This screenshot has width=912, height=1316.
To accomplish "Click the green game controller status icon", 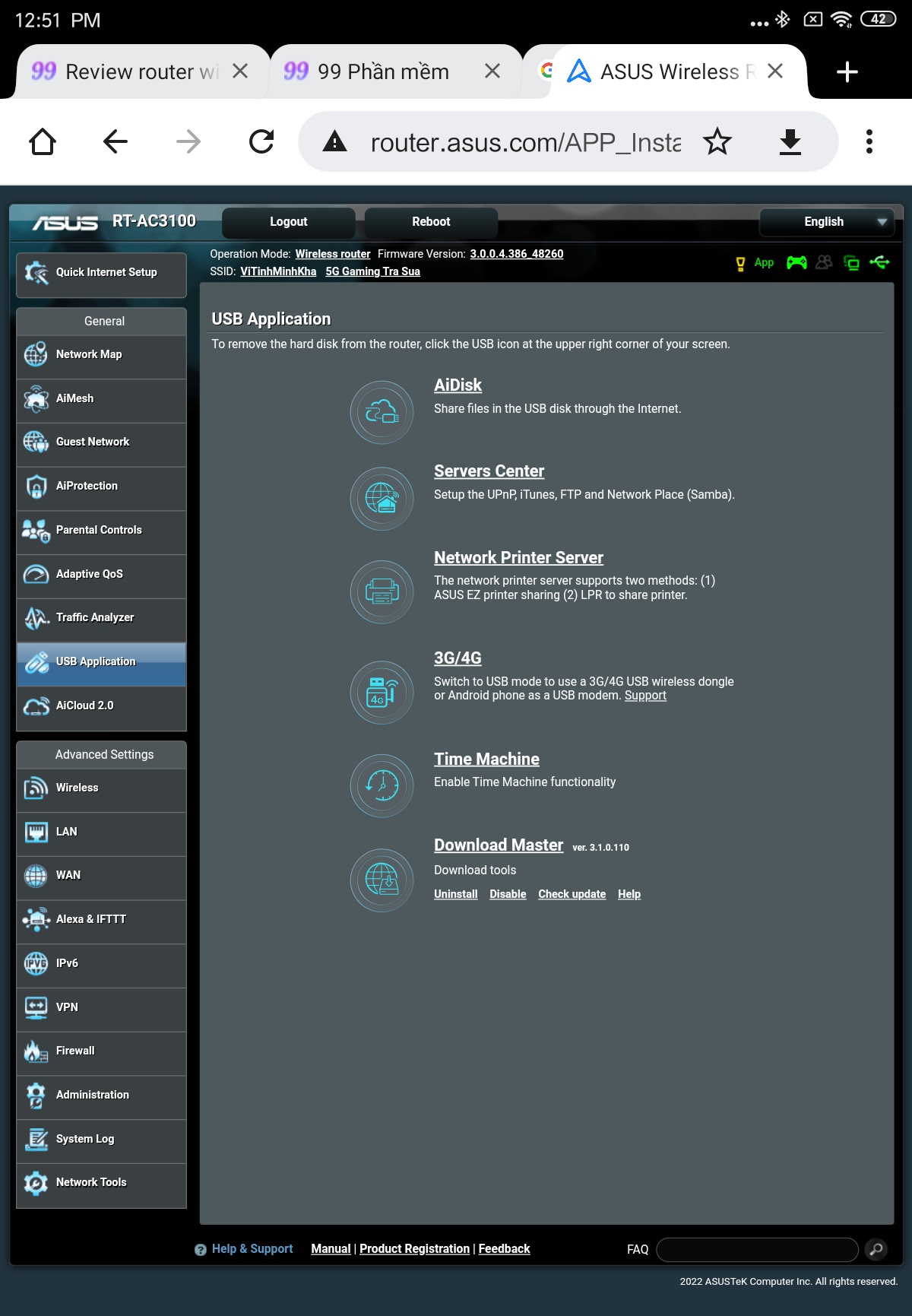I will (x=796, y=263).
